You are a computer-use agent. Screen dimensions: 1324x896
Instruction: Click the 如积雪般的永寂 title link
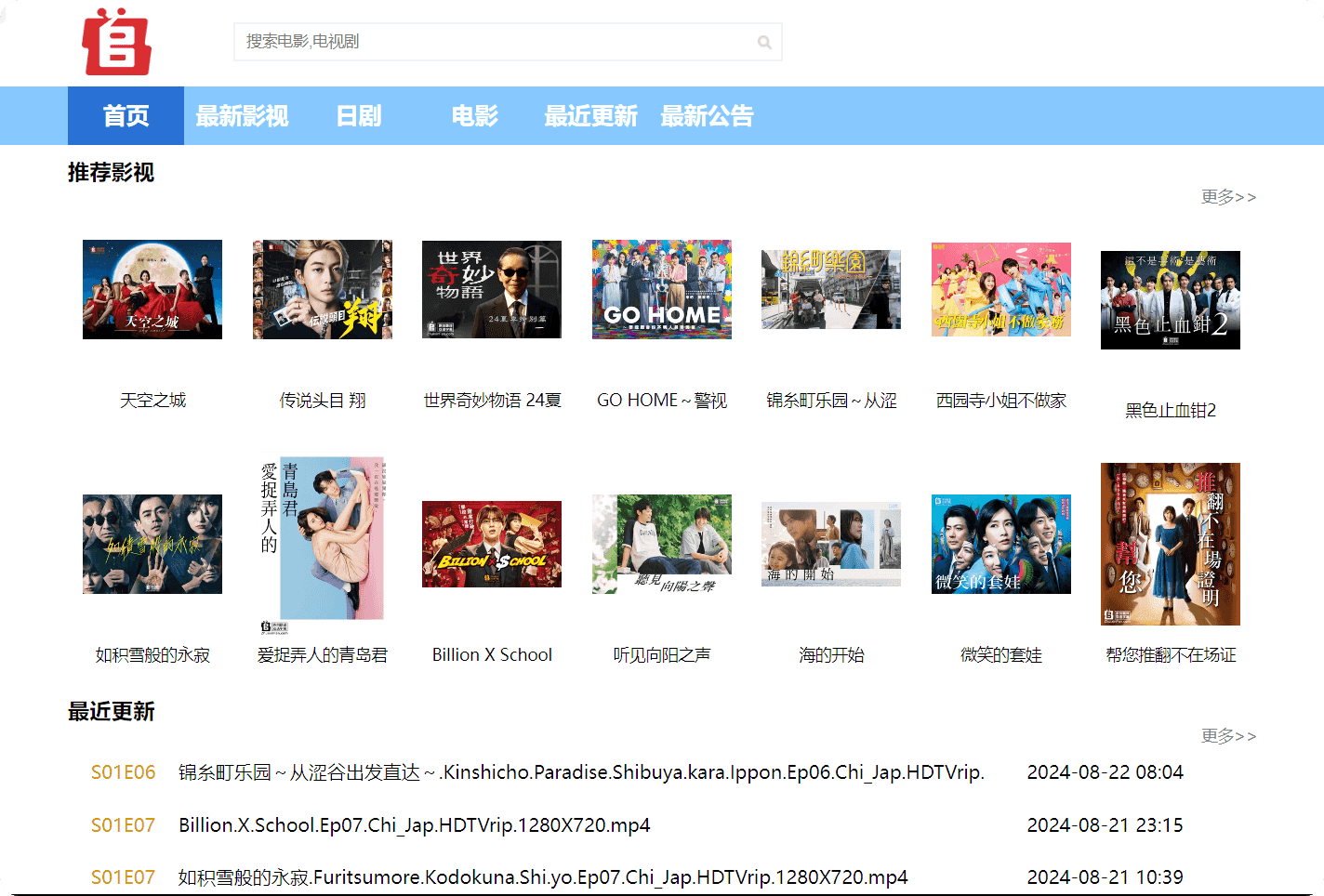[x=152, y=654]
